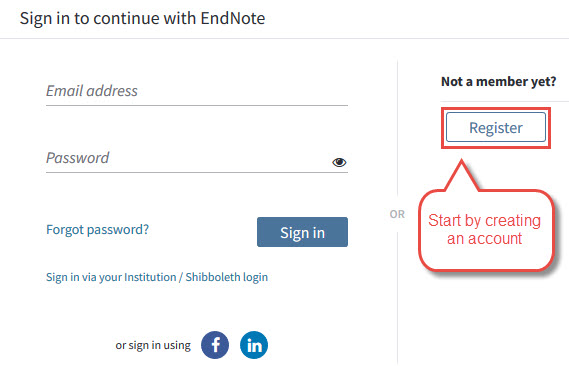Open the Forgot password? link

pyautogui.click(x=97, y=230)
